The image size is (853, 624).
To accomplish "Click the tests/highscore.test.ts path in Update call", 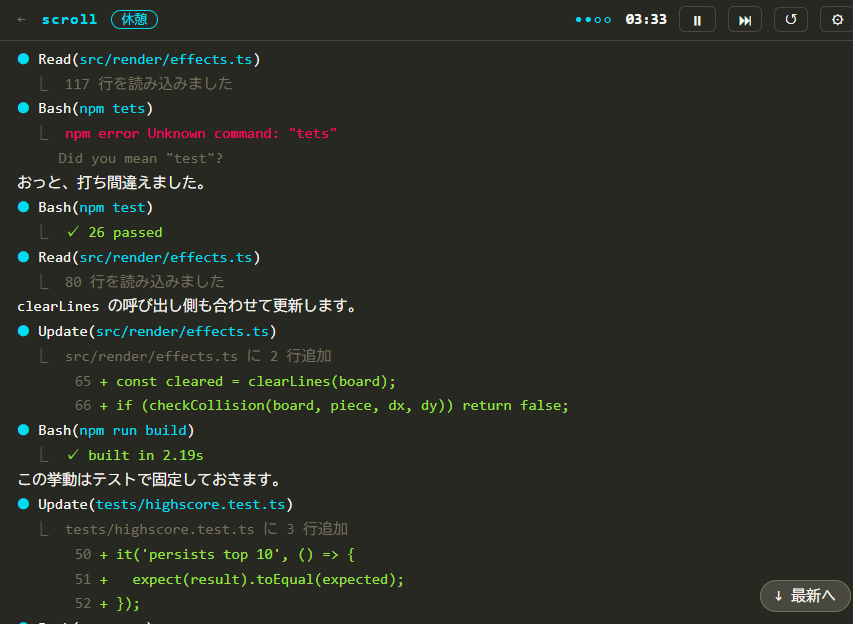I will point(190,504).
